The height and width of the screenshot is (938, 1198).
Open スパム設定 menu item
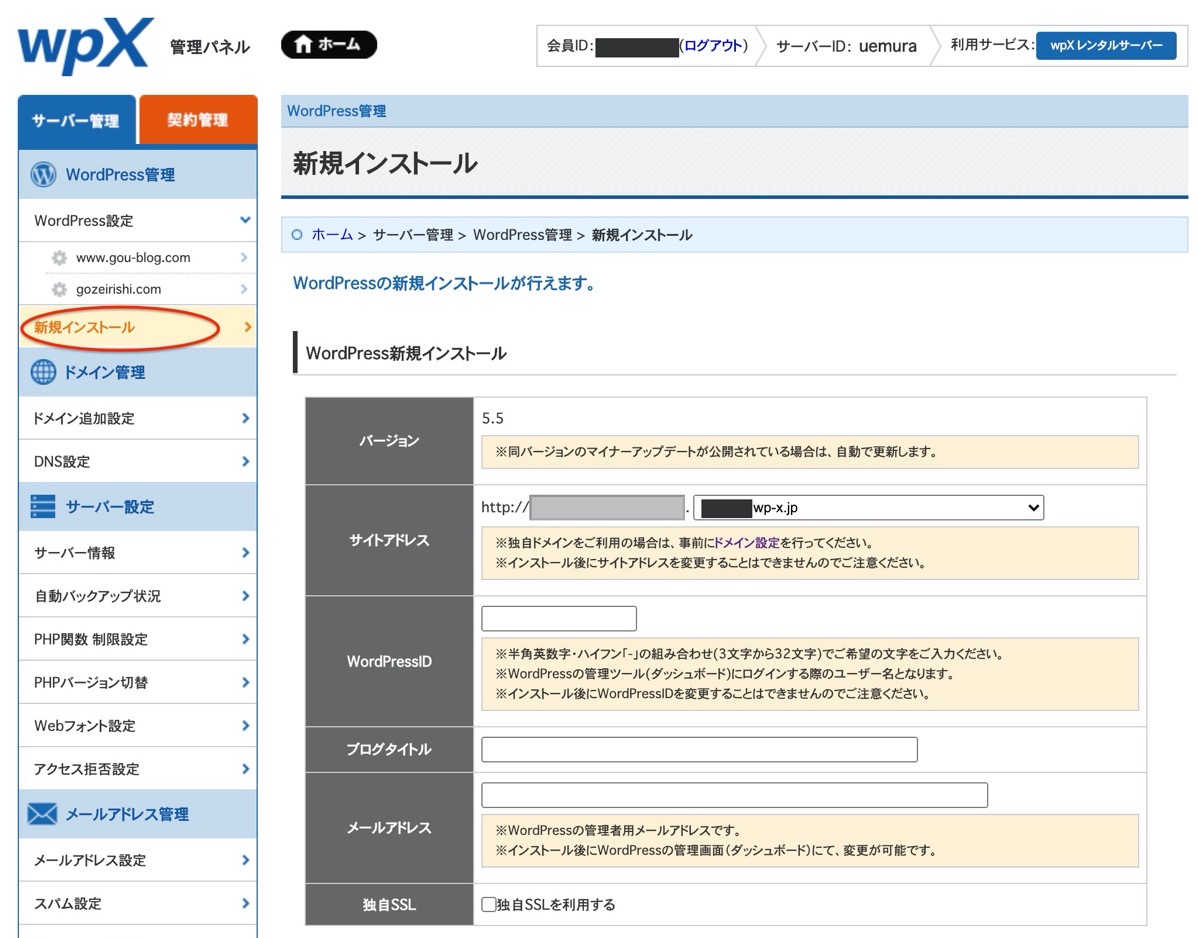click(x=138, y=904)
